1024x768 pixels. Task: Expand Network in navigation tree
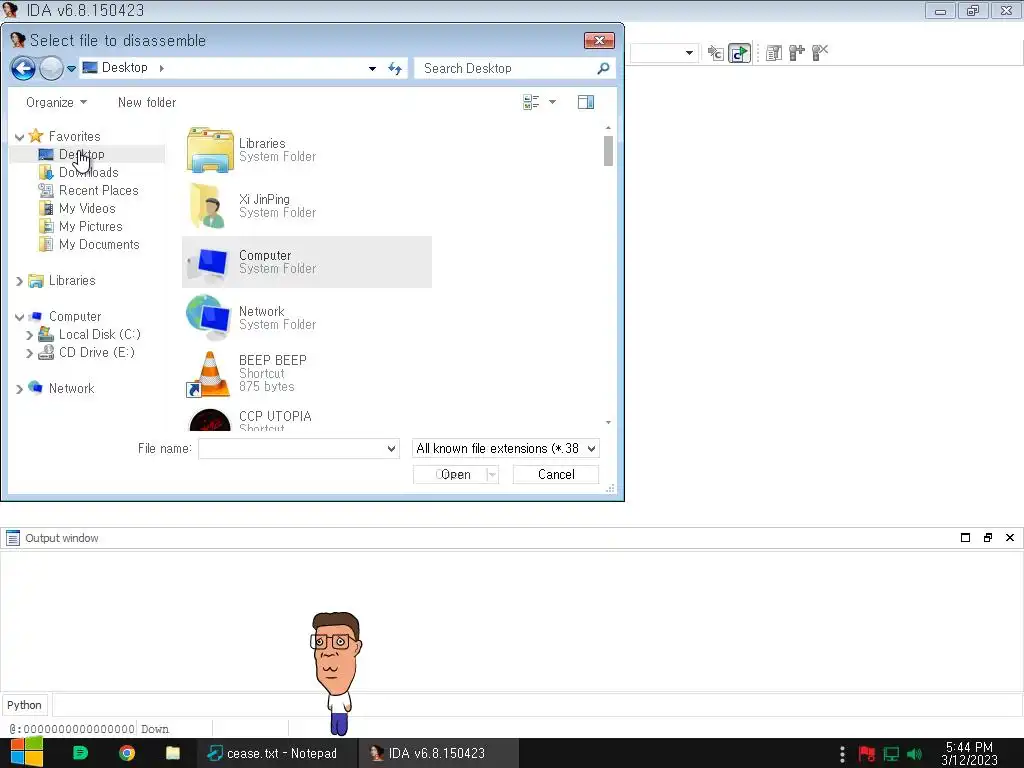(x=20, y=389)
